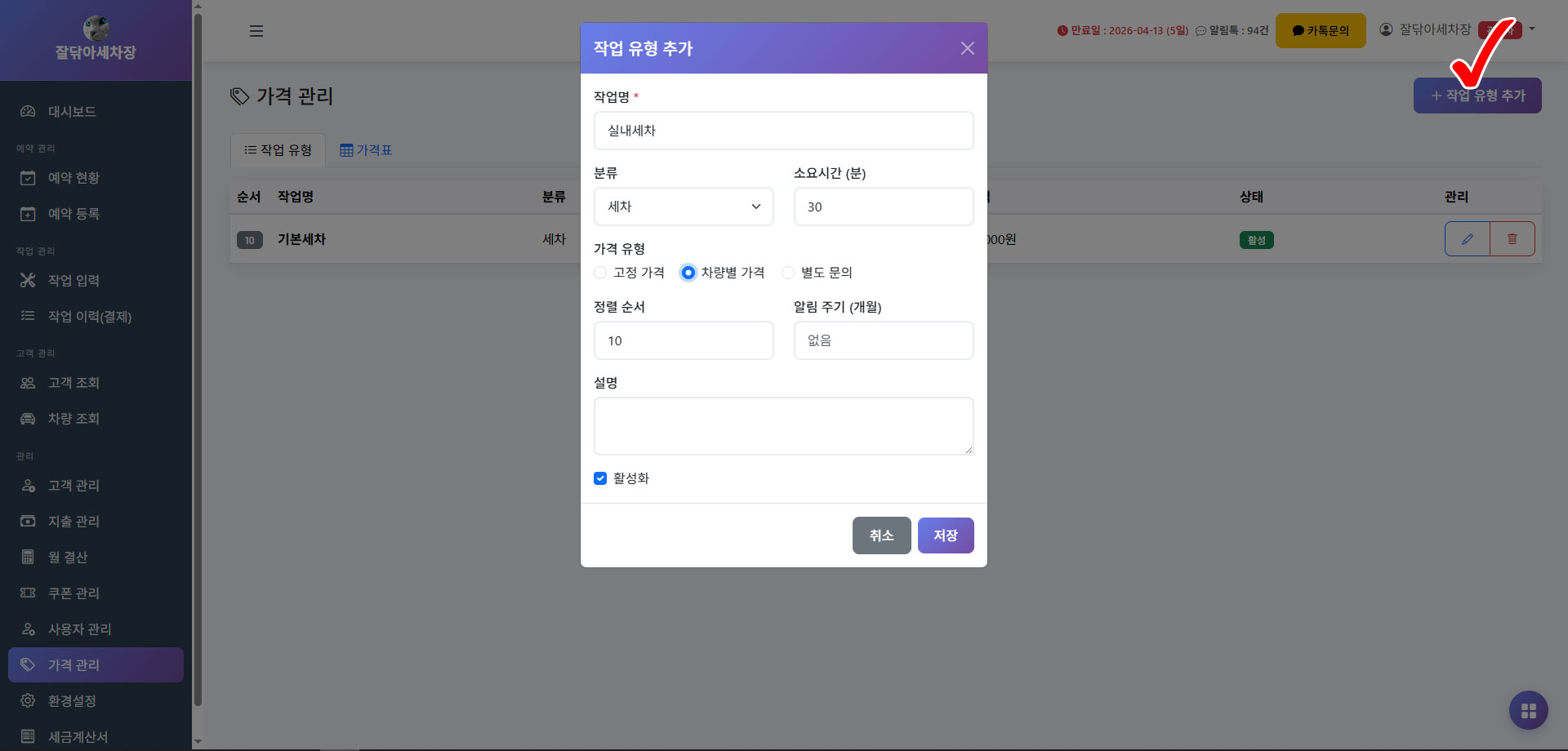
Task: Select the 작업 유형 tab
Action: click(x=278, y=150)
